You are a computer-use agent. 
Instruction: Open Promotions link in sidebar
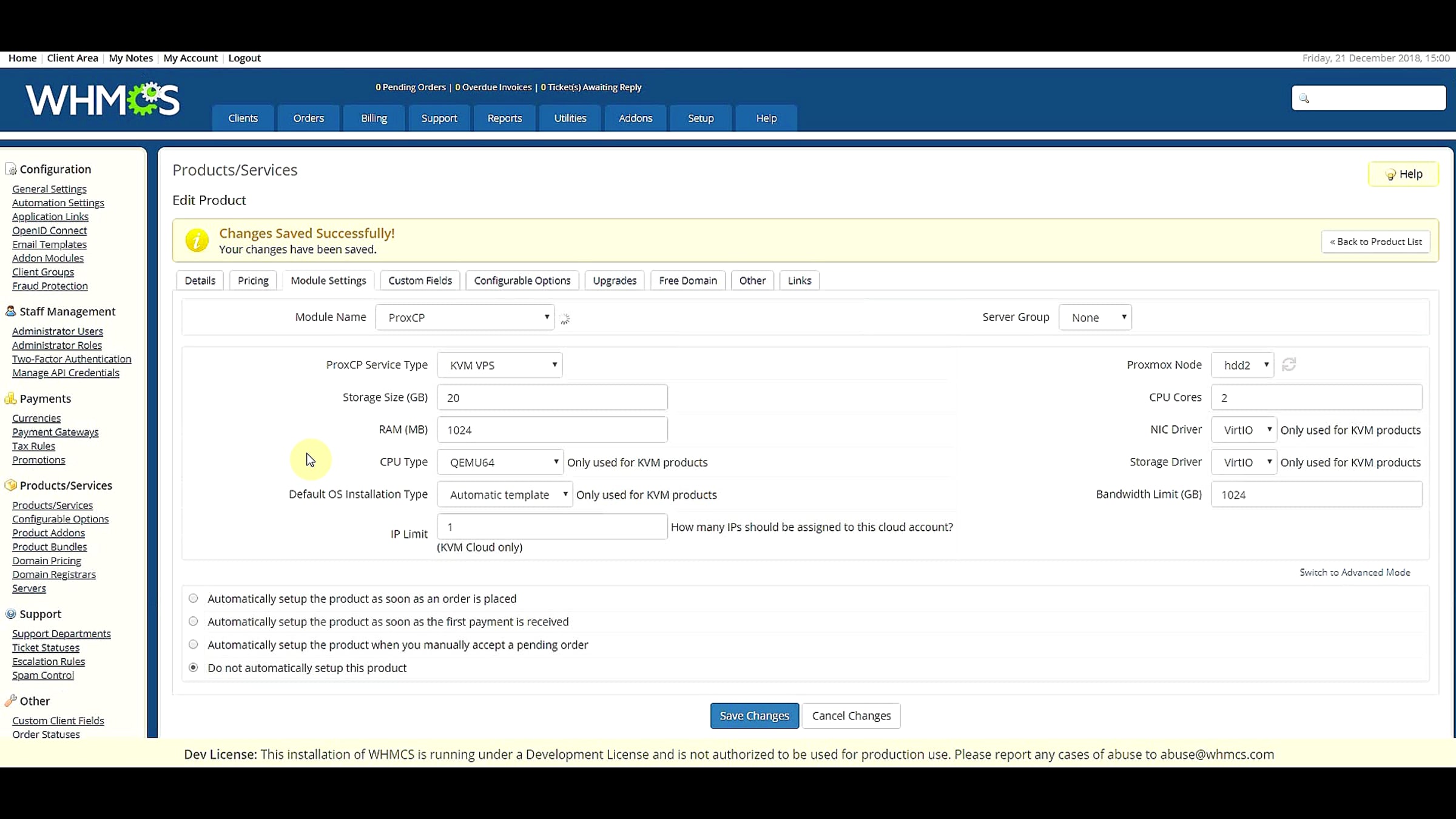pos(39,460)
